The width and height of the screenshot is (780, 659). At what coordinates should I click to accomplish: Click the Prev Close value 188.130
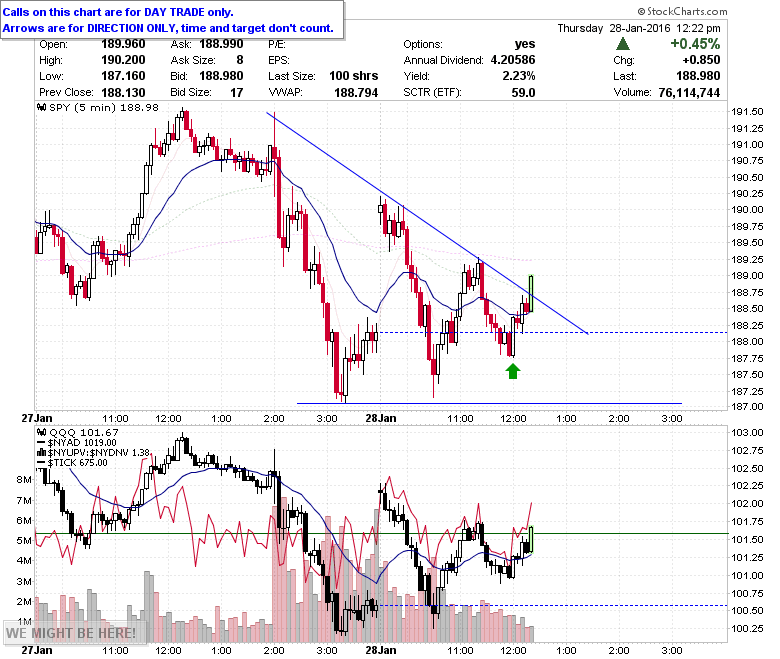coord(123,93)
